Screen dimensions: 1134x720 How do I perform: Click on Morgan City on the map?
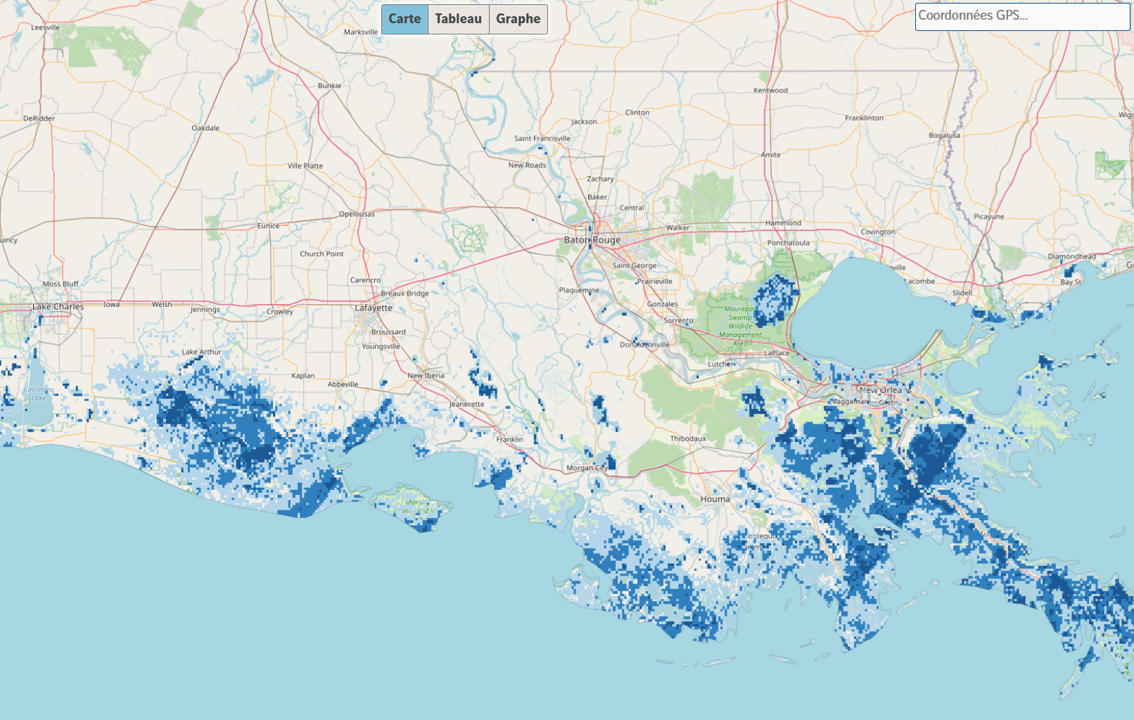click(587, 468)
